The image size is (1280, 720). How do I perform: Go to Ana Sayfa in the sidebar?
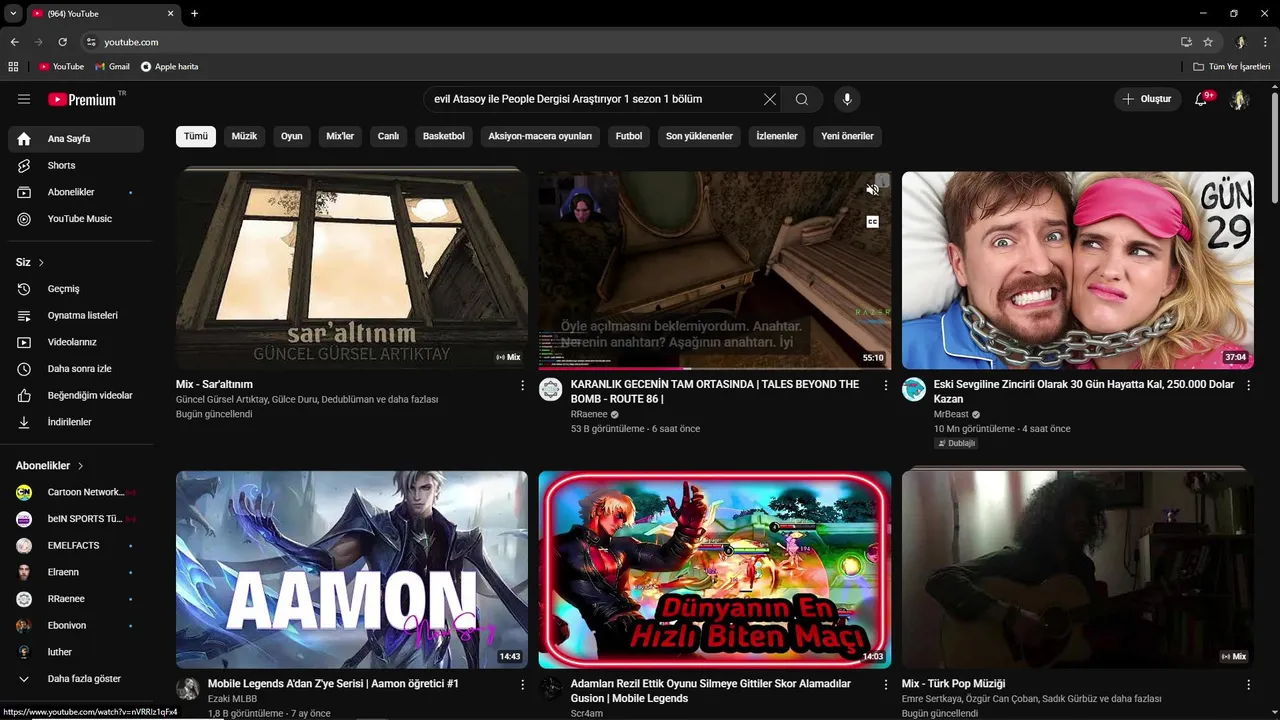click(x=76, y=139)
